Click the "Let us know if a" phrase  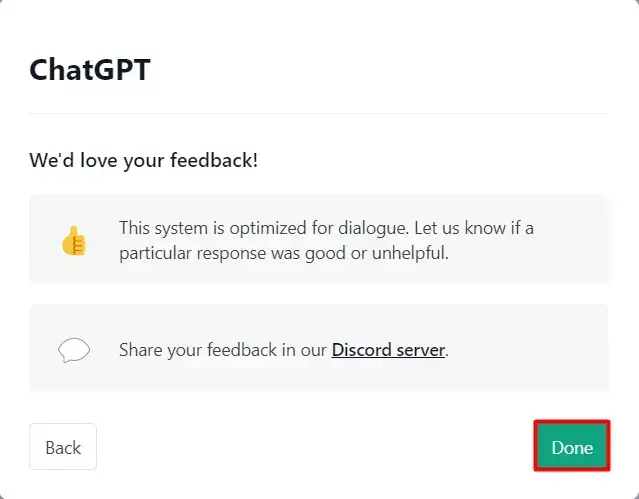pyautogui.click(x=474, y=228)
